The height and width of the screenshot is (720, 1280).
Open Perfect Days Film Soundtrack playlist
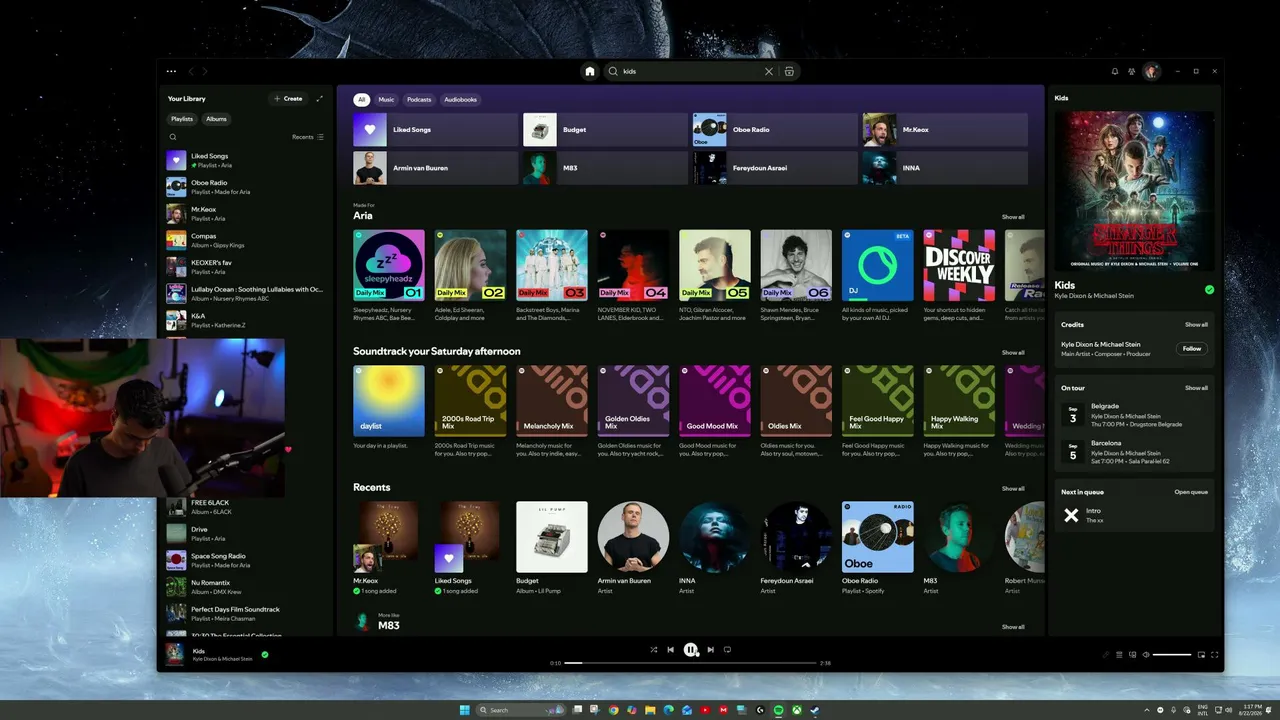tap(245, 613)
